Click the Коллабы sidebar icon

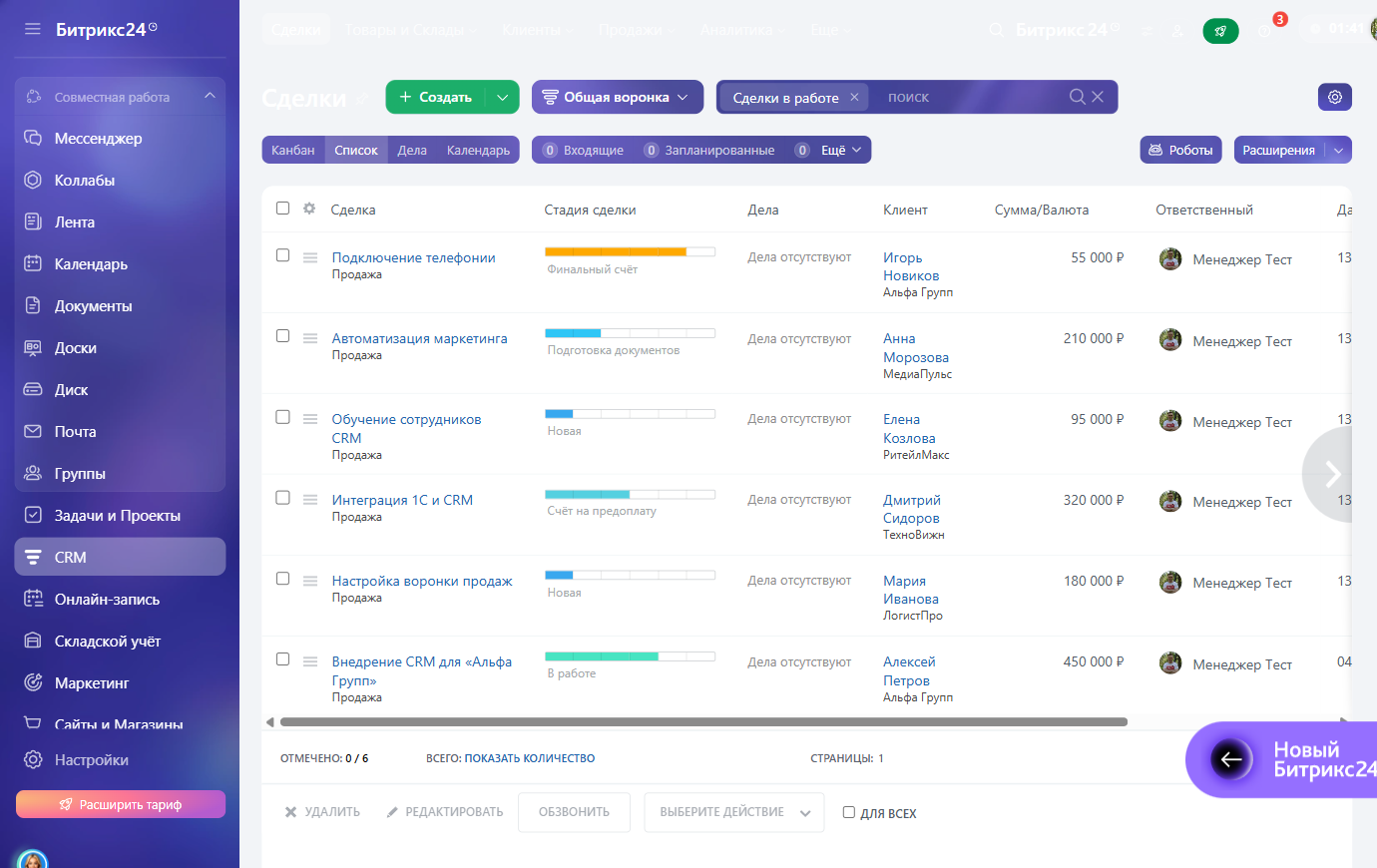point(33,180)
